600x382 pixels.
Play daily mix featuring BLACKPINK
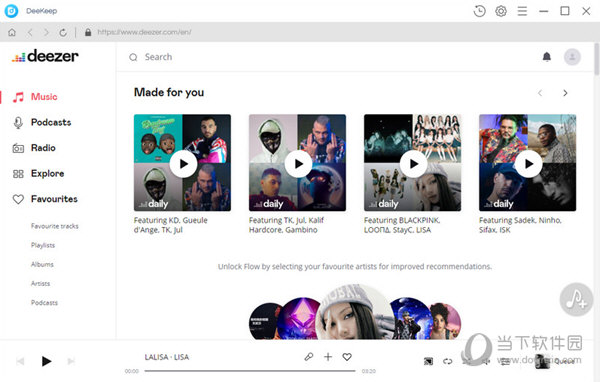coord(414,164)
